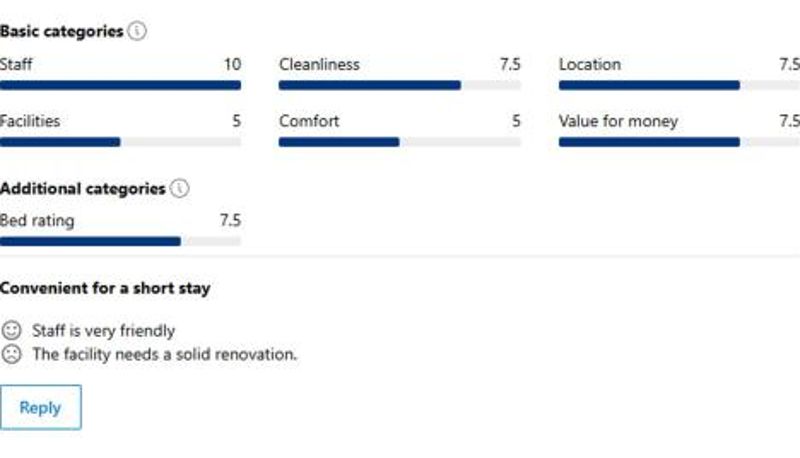The height and width of the screenshot is (458, 800).
Task: Click the Cleanliness category label
Action: coord(319,65)
